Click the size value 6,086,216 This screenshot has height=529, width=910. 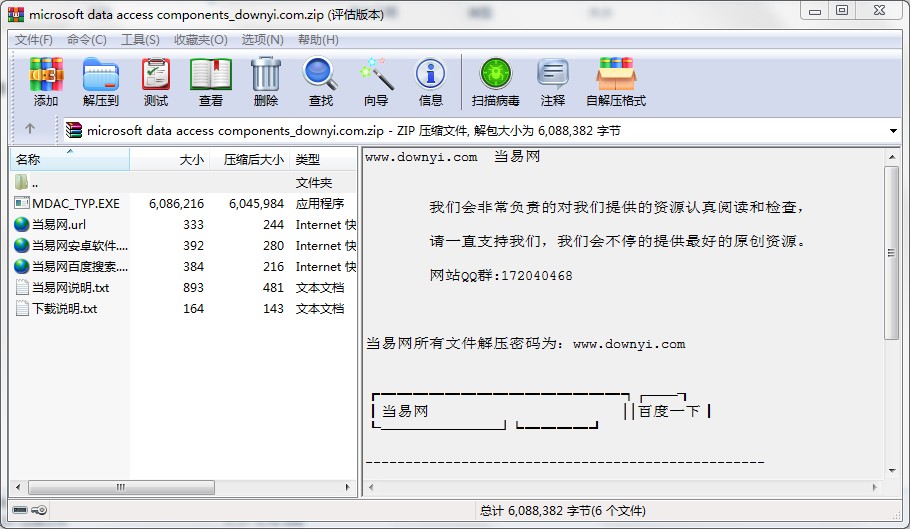[x=176, y=204]
